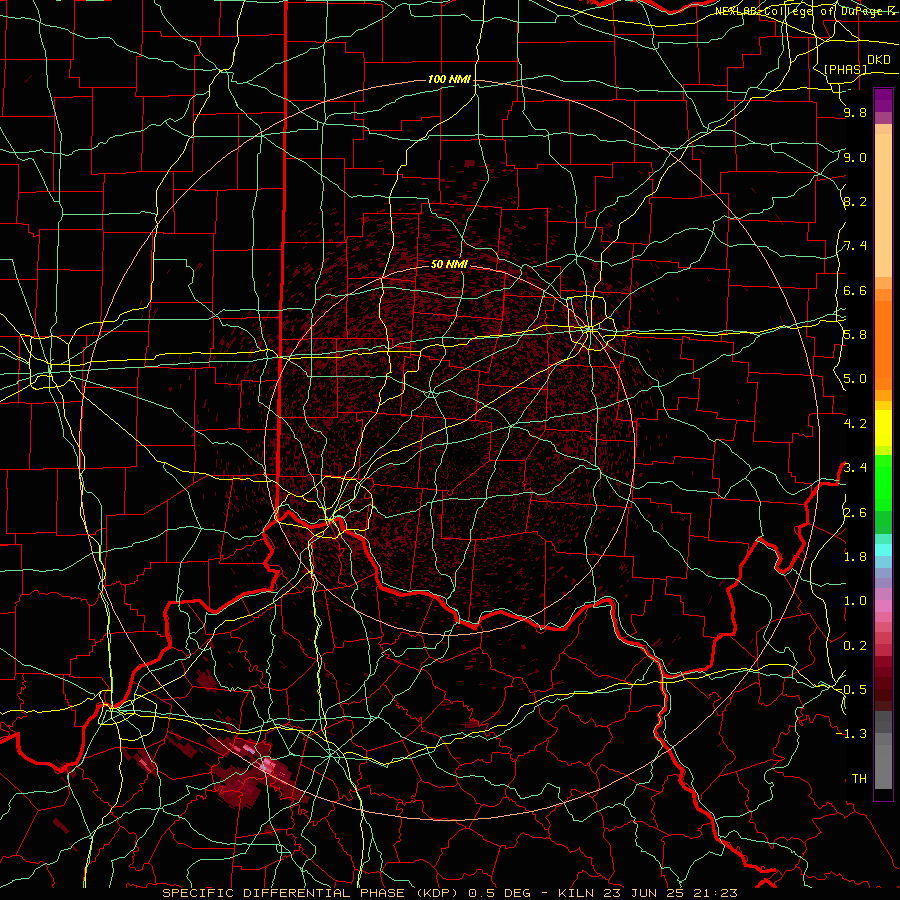The height and width of the screenshot is (900, 900).
Task: Click the 0.2 value on the color scale
Action: pyautogui.click(x=855, y=646)
